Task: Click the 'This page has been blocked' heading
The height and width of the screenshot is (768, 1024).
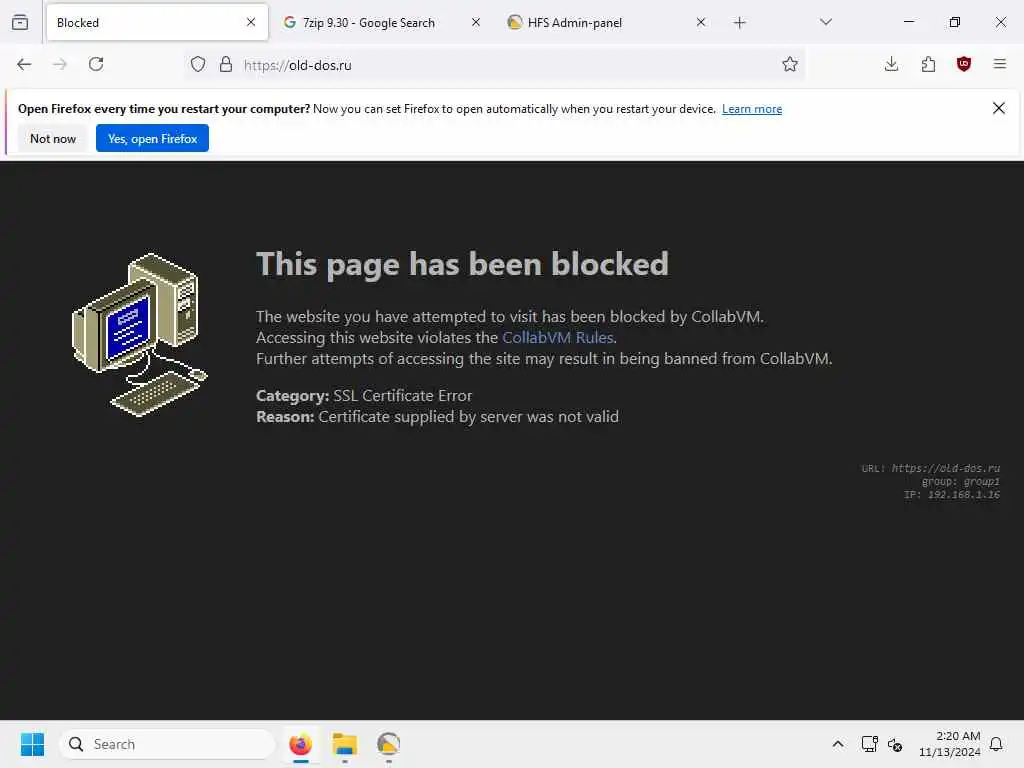Action: pyautogui.click(x=462, y=264)
